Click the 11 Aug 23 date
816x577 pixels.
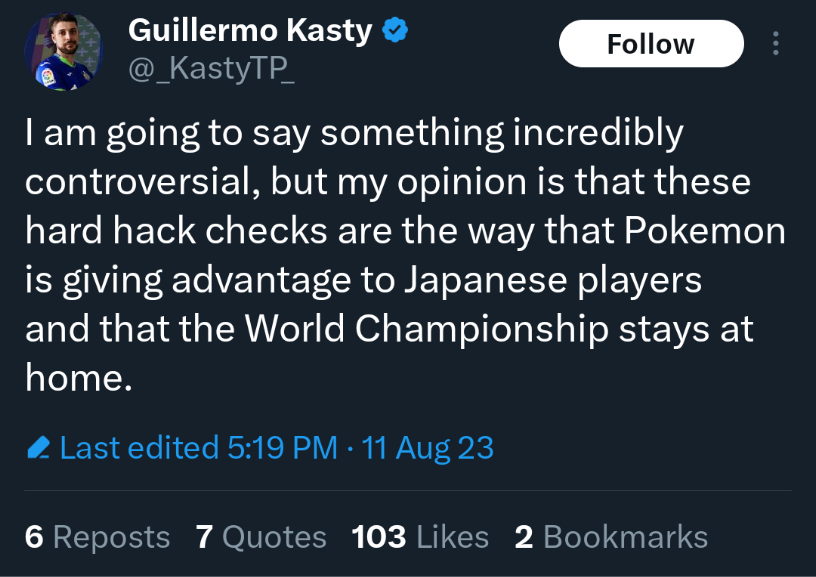tap(427, 447)
